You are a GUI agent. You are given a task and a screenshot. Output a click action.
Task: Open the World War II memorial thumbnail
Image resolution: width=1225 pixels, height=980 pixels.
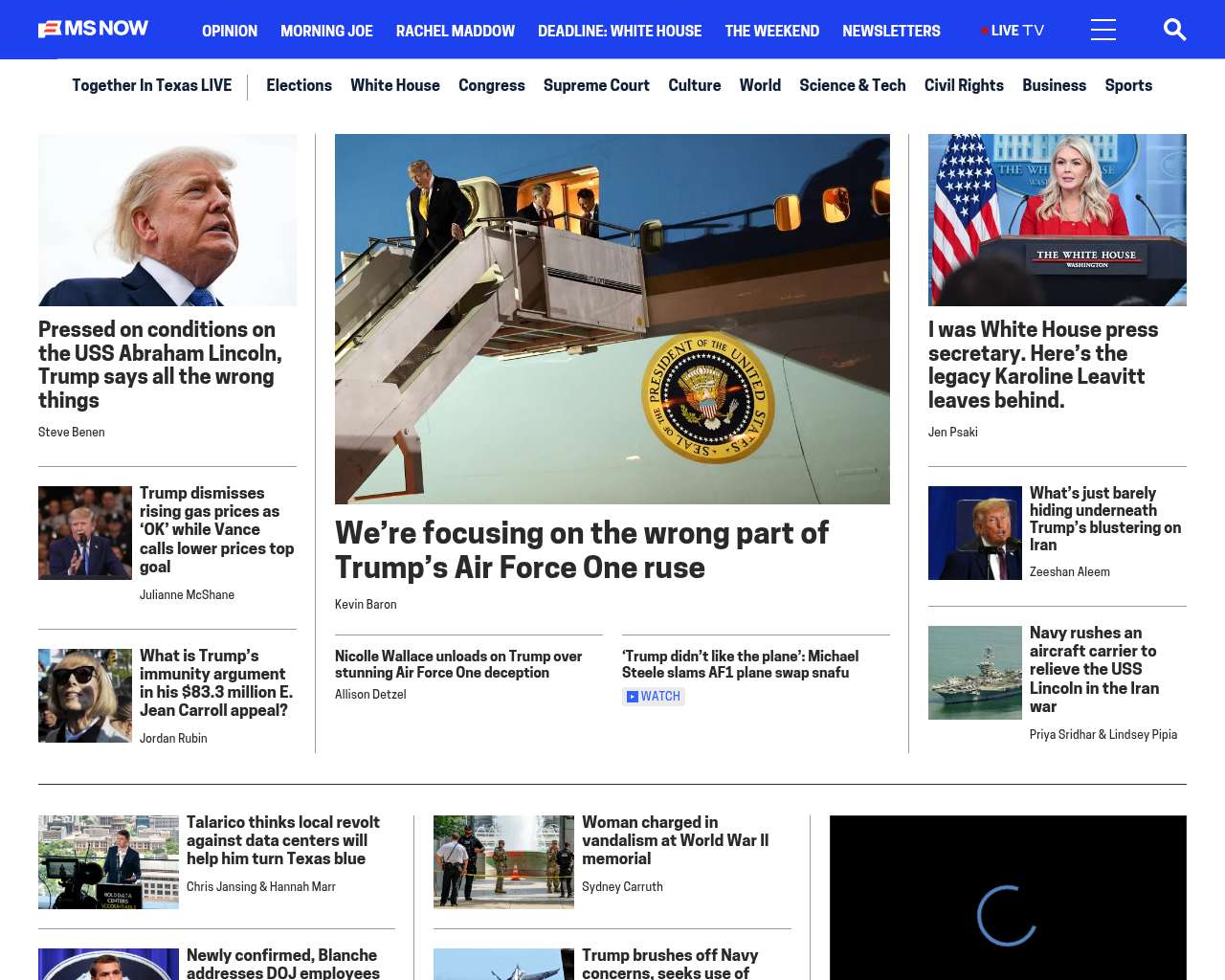[x=503, y=862]
